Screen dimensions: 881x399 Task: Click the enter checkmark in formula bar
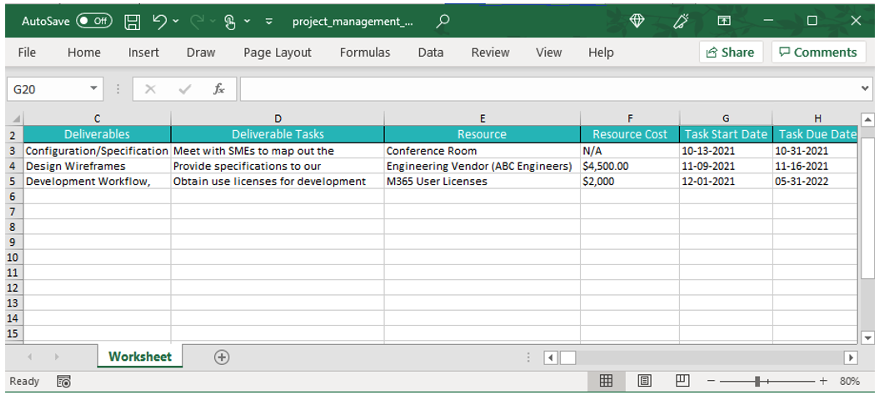[184, 89]
